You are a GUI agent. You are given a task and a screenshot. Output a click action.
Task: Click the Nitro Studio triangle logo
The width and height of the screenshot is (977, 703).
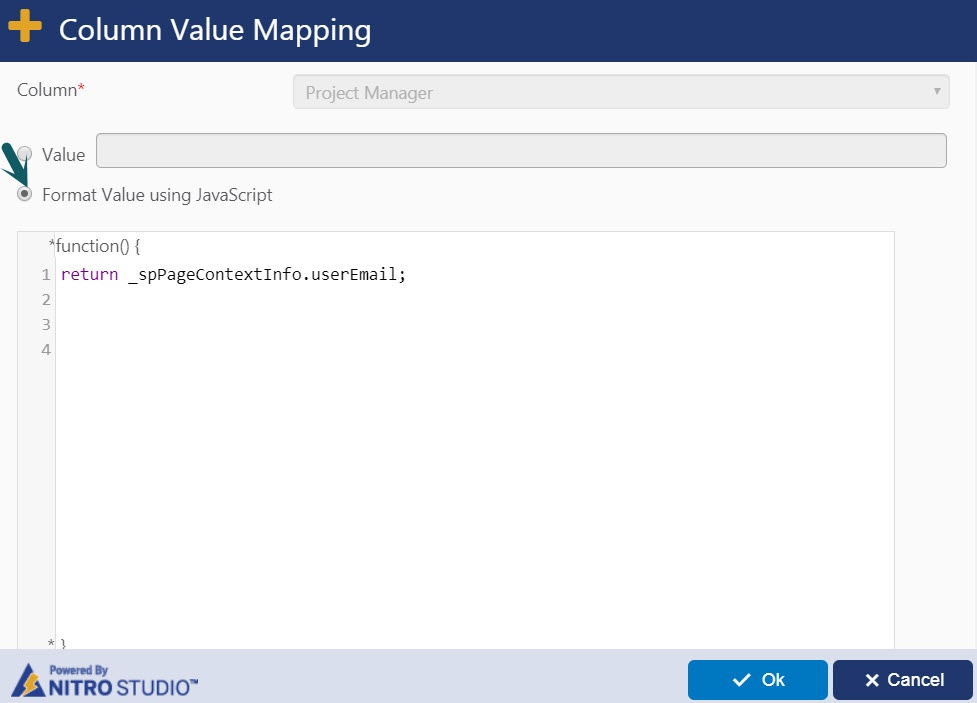28,683
